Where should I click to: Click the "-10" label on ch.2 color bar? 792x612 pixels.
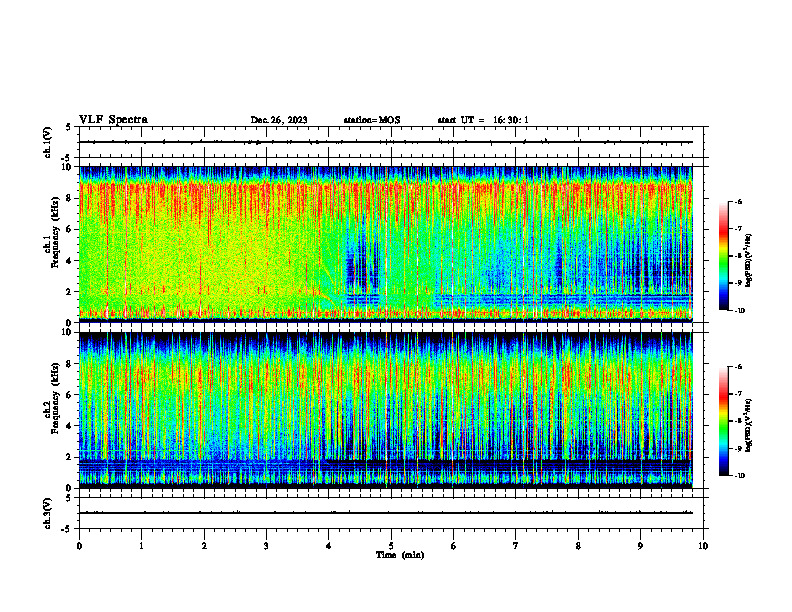click(x=740, y=476)
